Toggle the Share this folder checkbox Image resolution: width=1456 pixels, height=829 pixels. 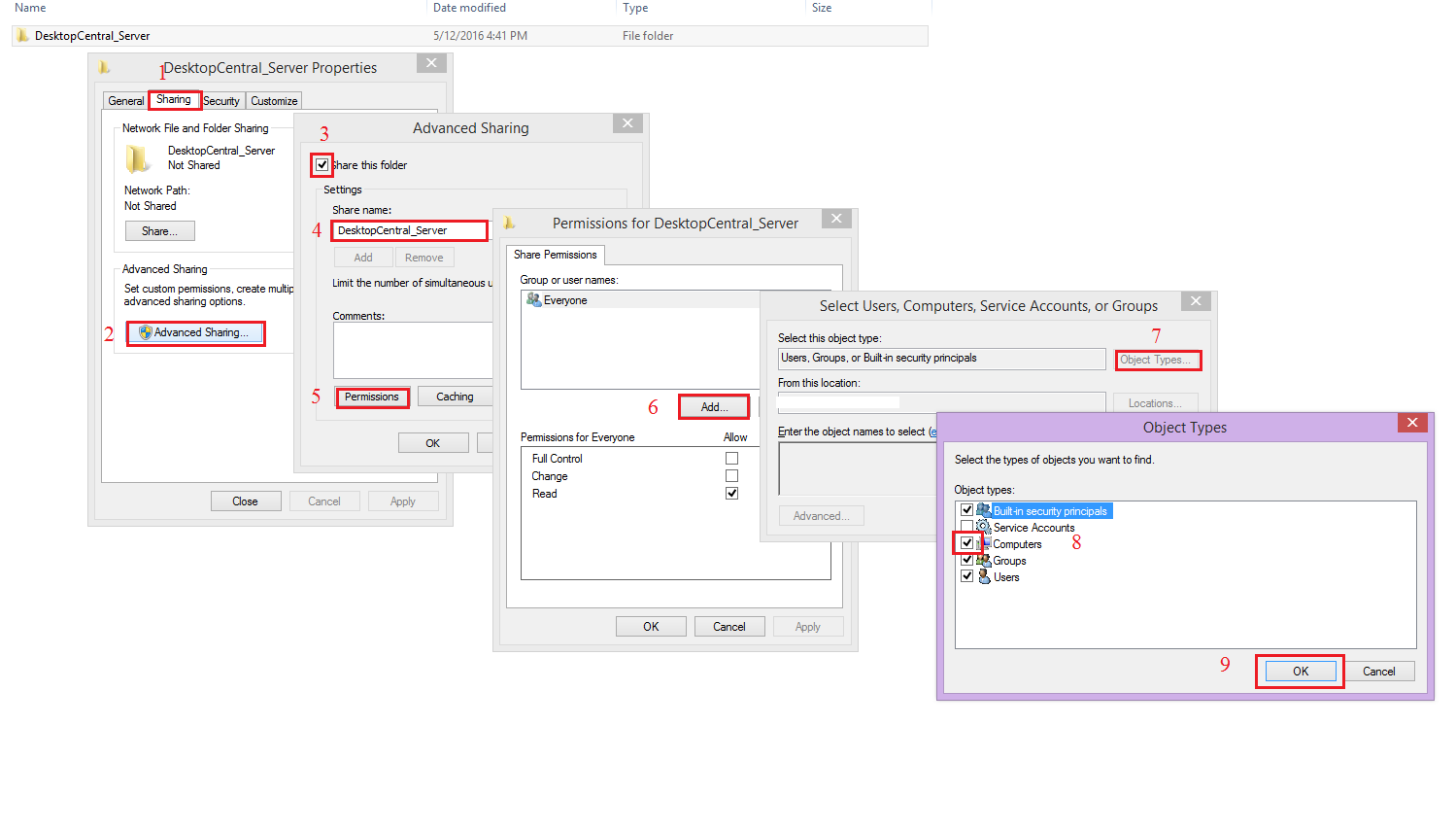coord(322,164)
